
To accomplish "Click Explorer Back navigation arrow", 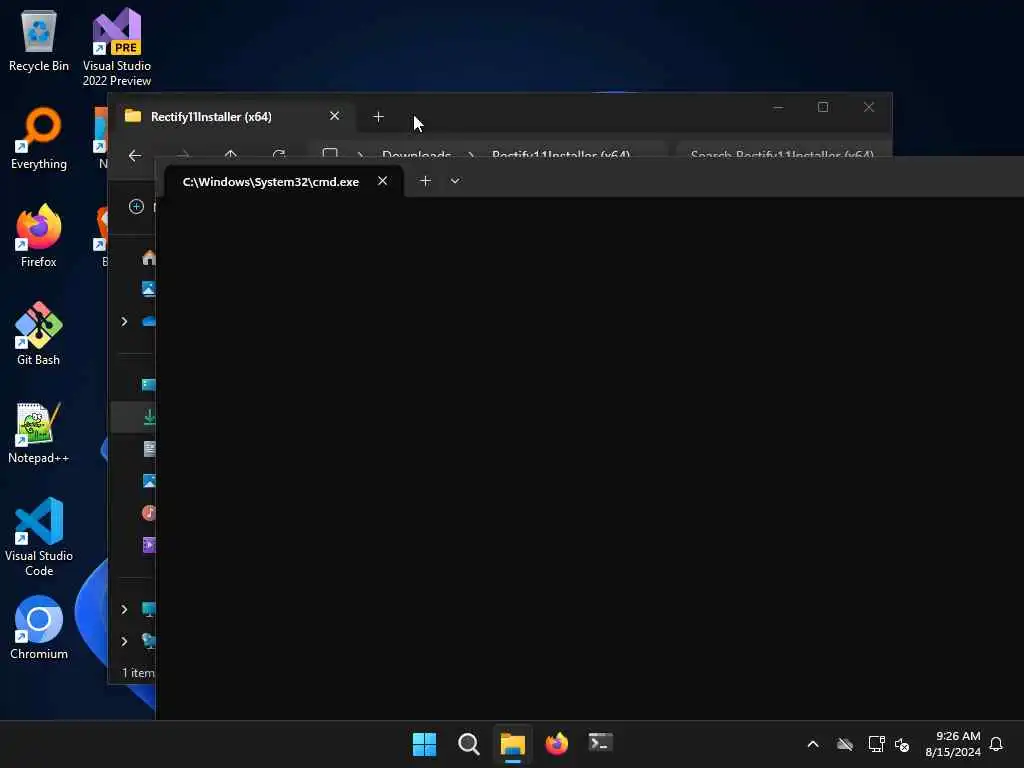I will (135, 155).
